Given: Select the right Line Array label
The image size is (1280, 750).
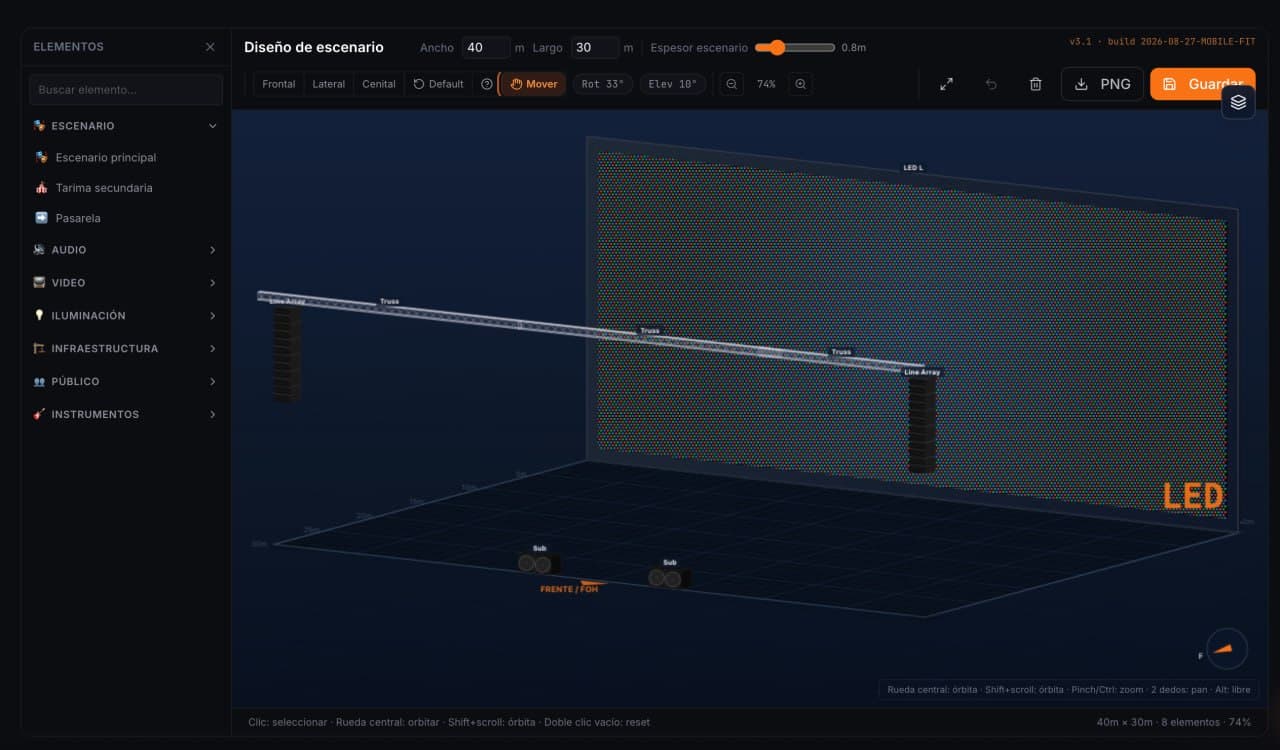Looking at the screenshot, I should [x=922, y=372].
